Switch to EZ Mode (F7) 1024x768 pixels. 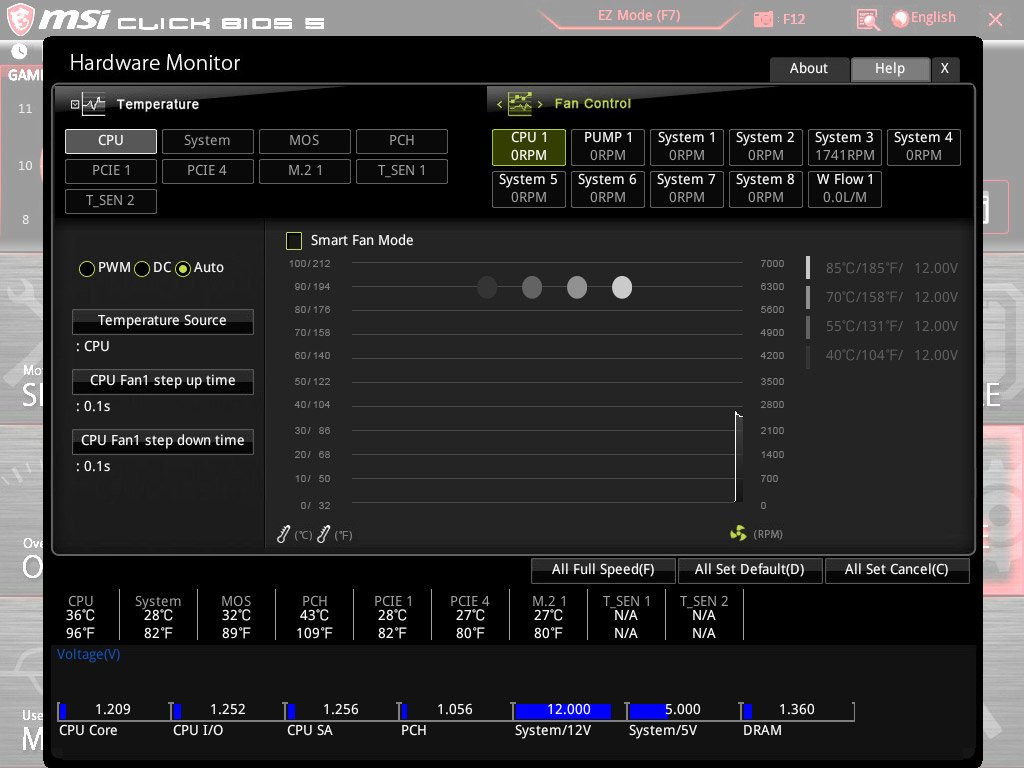tap(641, 17)
